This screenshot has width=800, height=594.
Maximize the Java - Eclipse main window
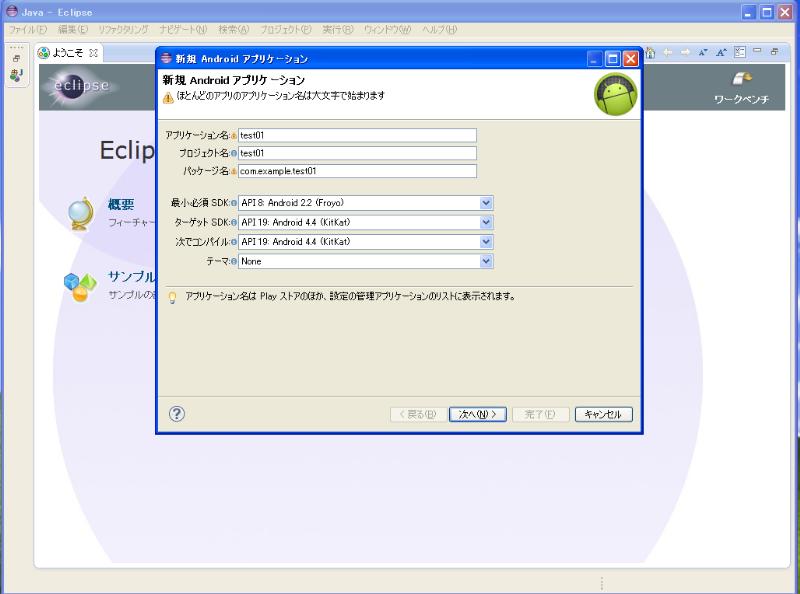(767, 12)
